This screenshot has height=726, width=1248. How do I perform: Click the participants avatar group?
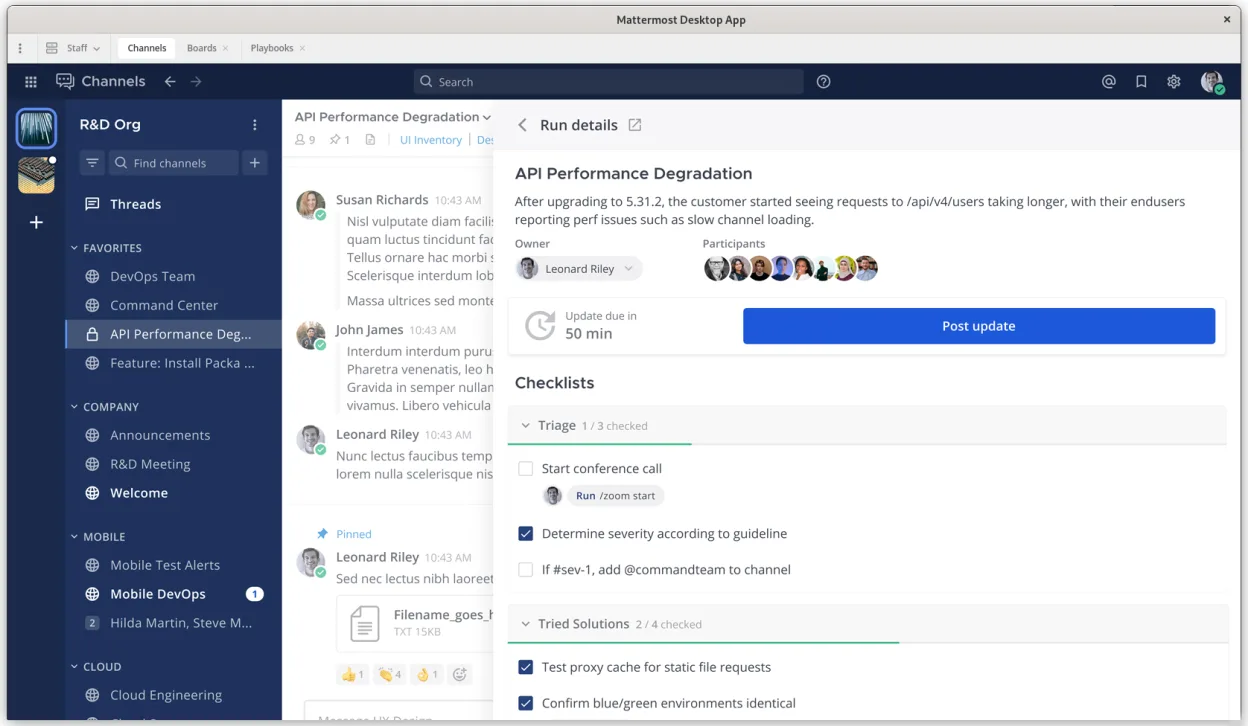click(x=790, y=268)
